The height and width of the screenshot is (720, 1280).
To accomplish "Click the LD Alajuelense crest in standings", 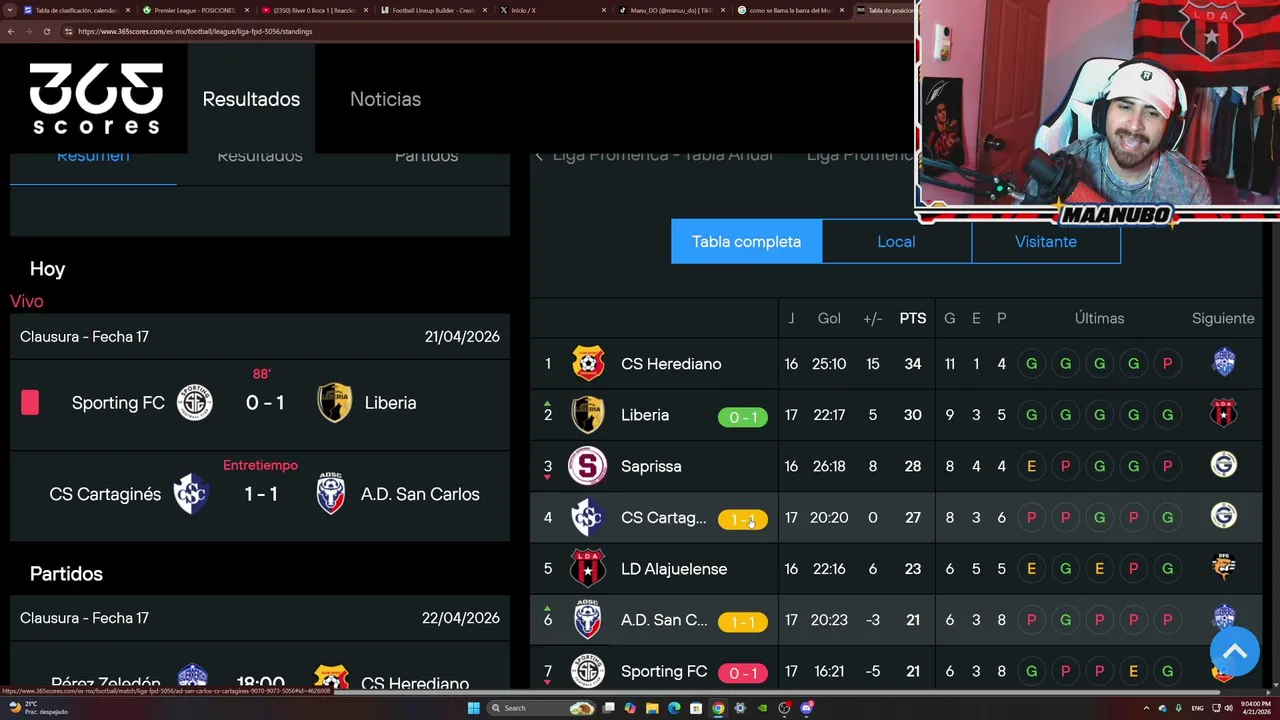I will tap(588, 569).
